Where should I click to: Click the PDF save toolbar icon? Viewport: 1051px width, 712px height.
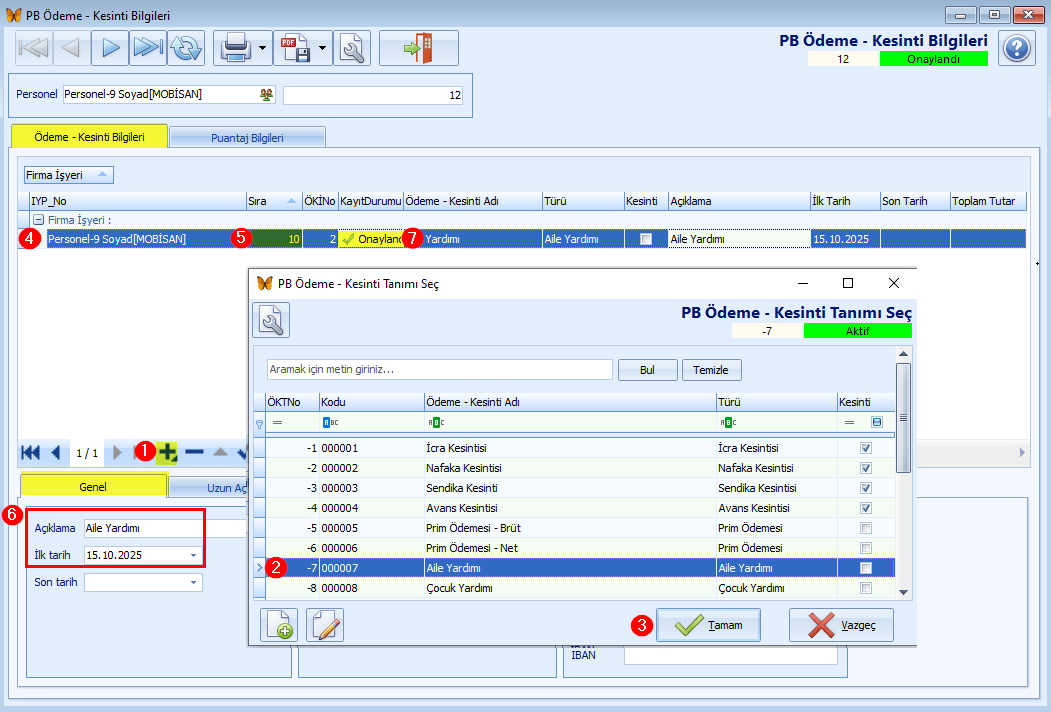(x=295, y=47)
